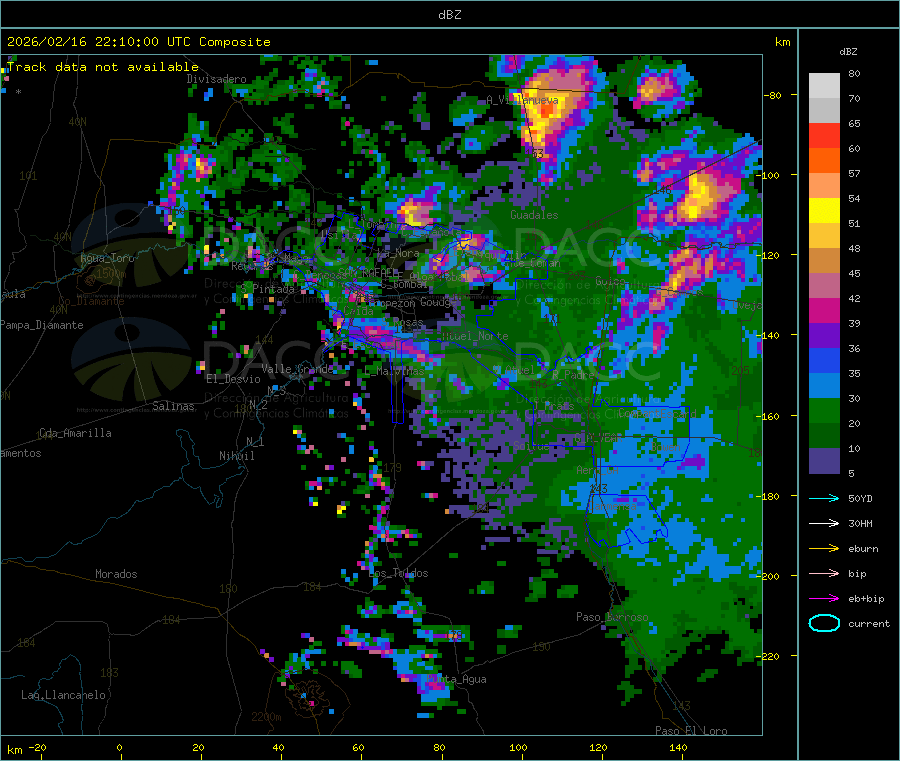The height and width of the screenshot is (761, 900).
Task: Click the dark orange dBZ legend swatch
Action: (x=824, y=161)
